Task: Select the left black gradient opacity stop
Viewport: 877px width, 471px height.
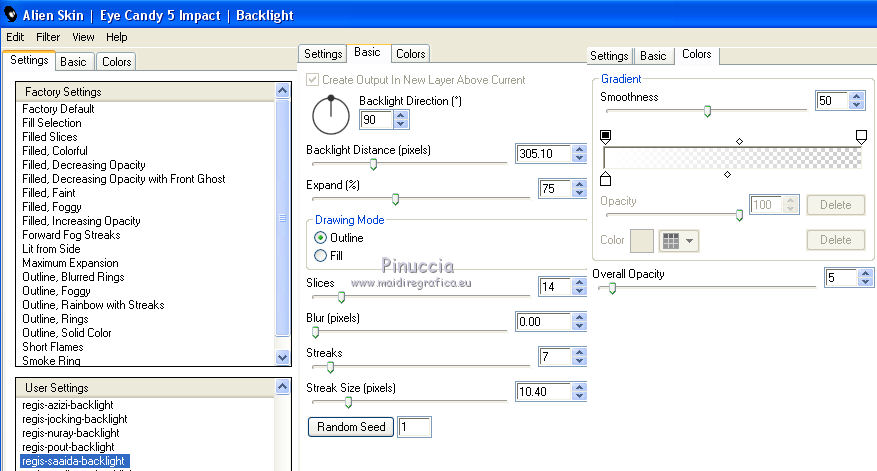Action: click(x=605, y=136)
